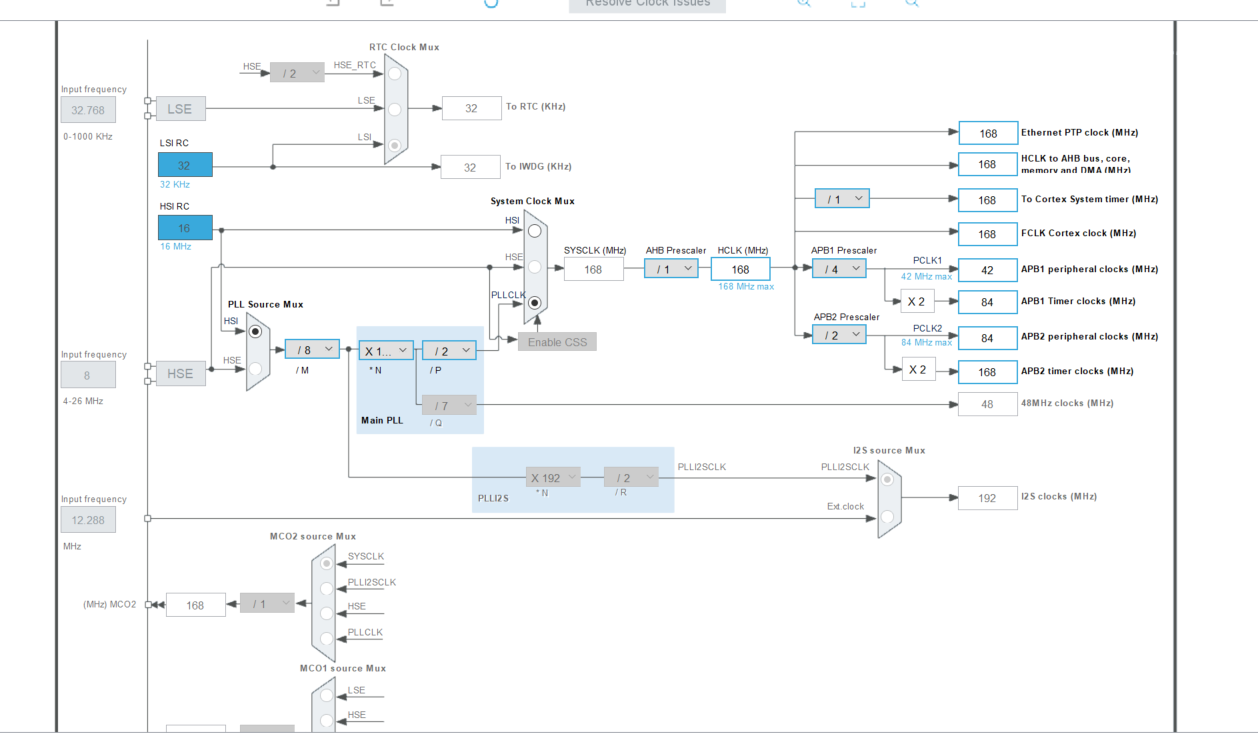Click the fit-to-screen icon in toolbar

(x=858, y=3)
